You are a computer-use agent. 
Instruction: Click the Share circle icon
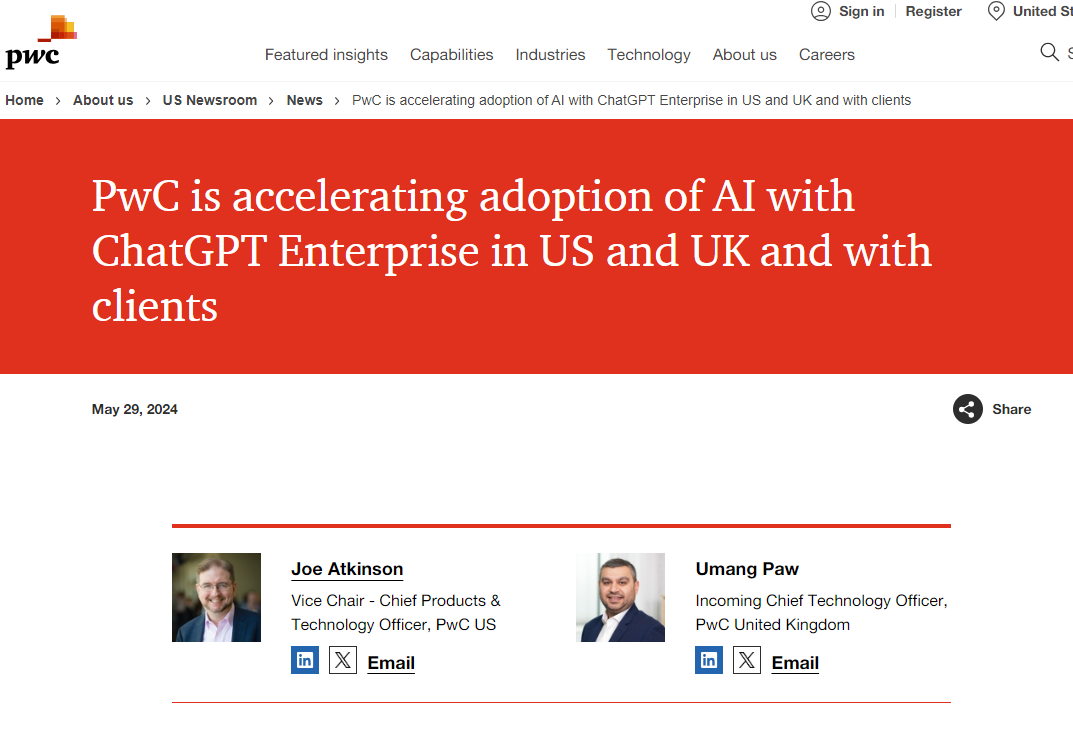coord(968,409)
